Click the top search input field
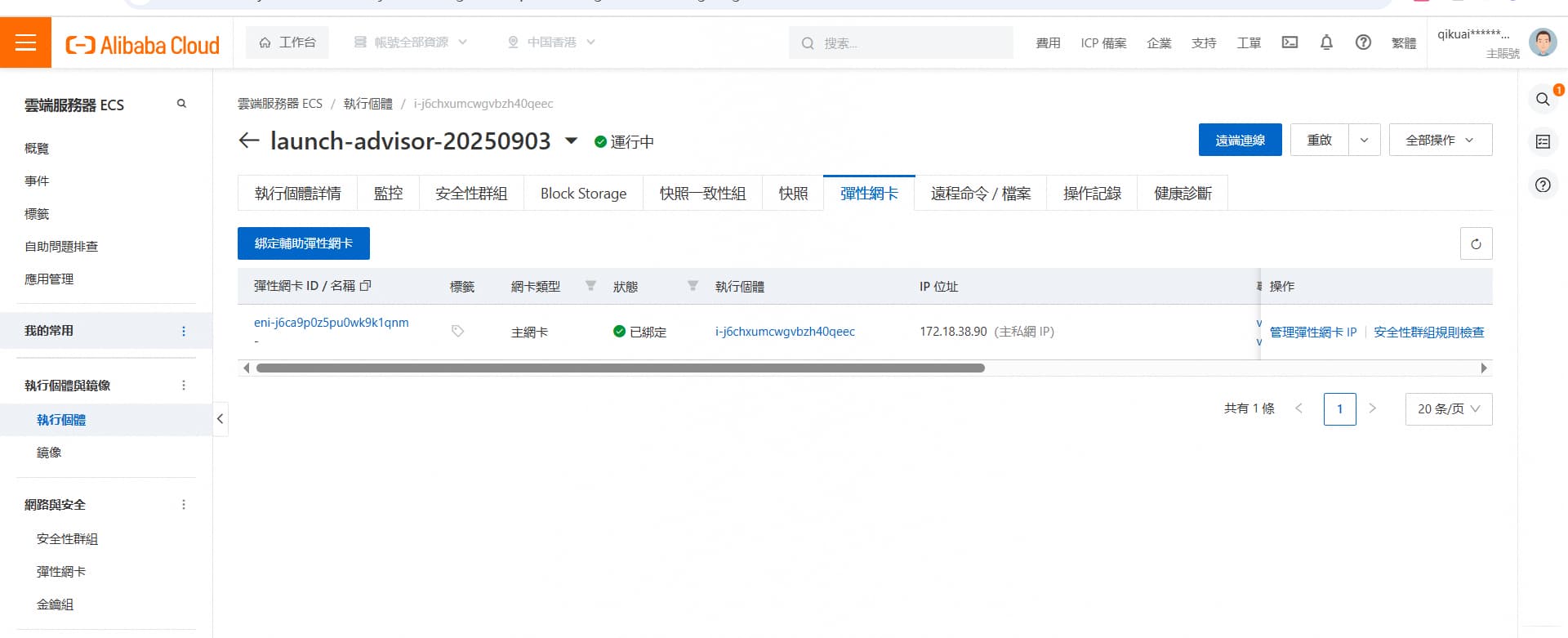The width and height of the screenshot is (1568, 638). [906, 42]
